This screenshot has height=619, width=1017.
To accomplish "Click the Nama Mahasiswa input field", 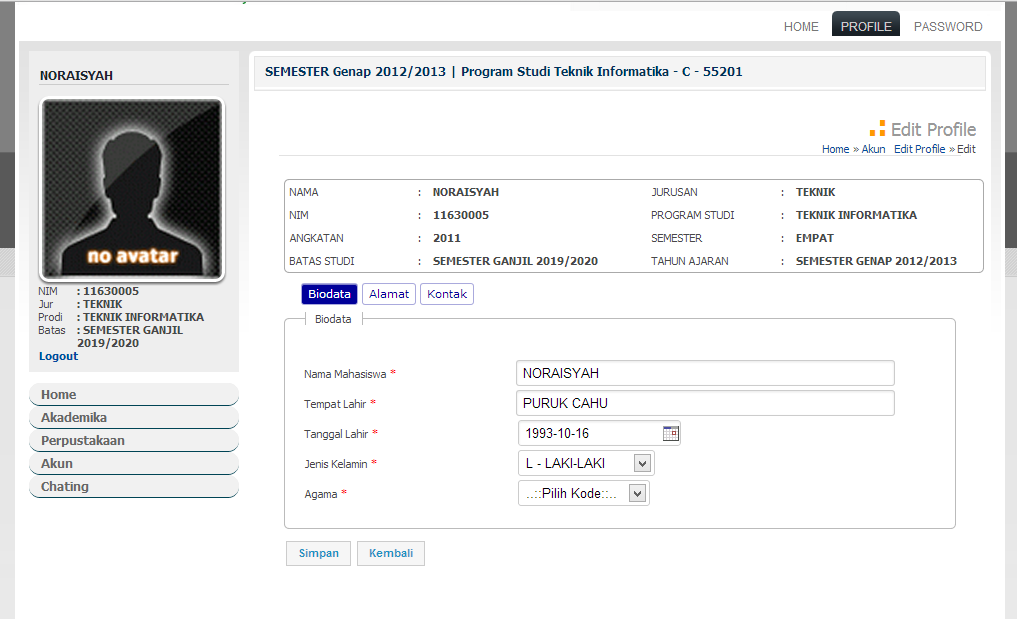I will pos(705,373).
